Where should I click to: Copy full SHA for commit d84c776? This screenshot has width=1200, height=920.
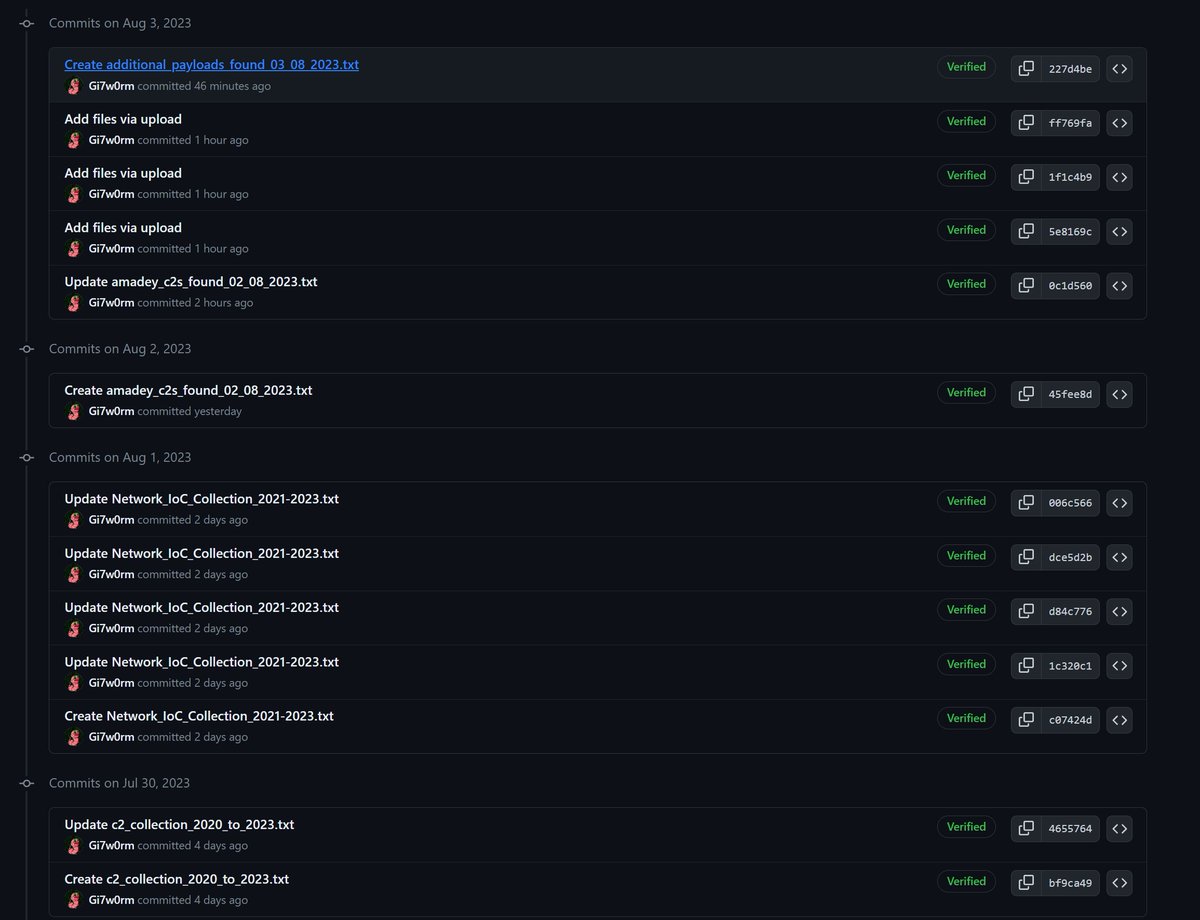(x=1026, y=611)
